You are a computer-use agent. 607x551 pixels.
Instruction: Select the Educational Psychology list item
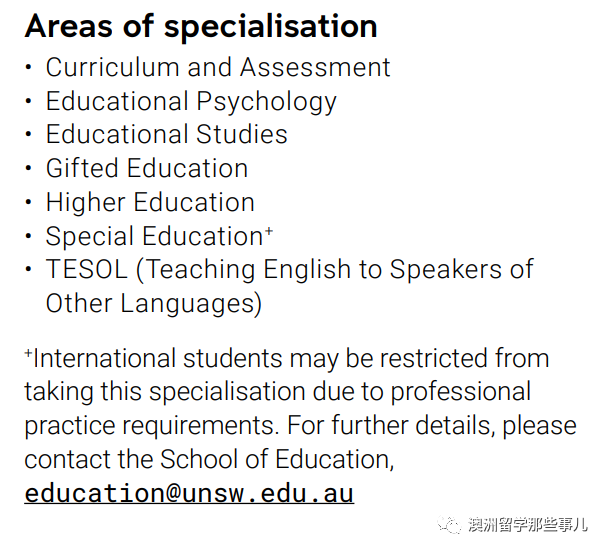[191, 101]
